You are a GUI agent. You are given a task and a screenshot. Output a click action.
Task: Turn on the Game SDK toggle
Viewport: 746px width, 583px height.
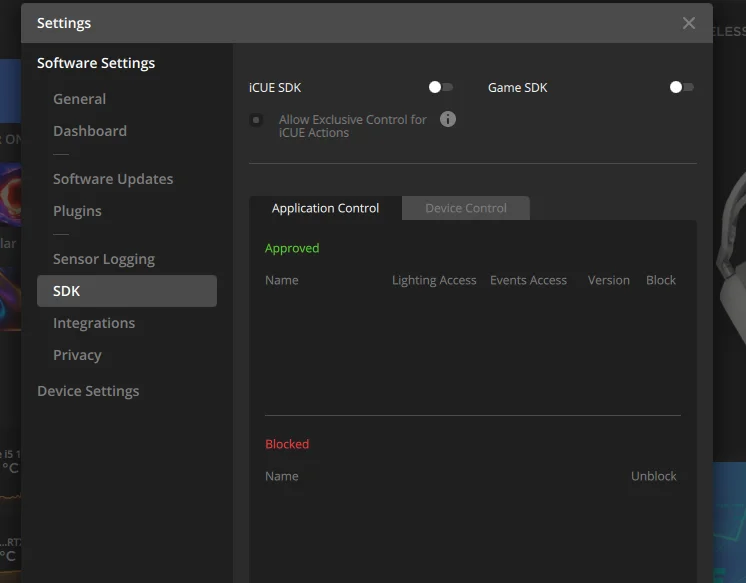(x=682, y=88)
